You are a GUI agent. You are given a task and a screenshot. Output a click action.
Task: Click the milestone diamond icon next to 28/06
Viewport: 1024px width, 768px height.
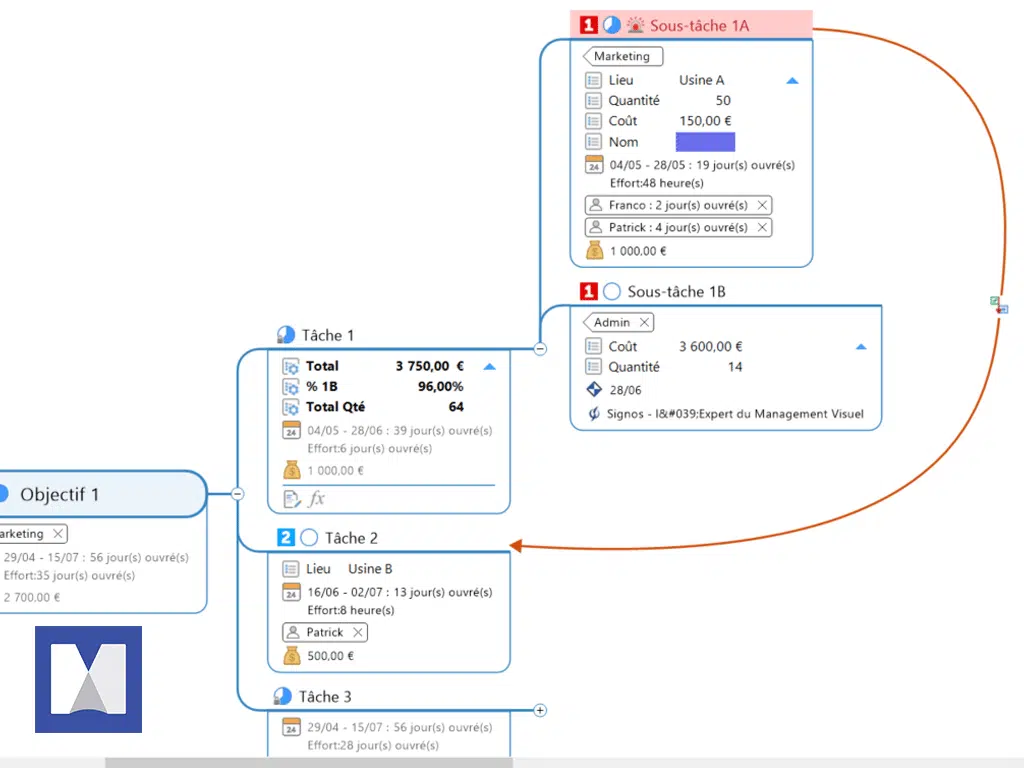pyautogui.click(x=593, y=390)
